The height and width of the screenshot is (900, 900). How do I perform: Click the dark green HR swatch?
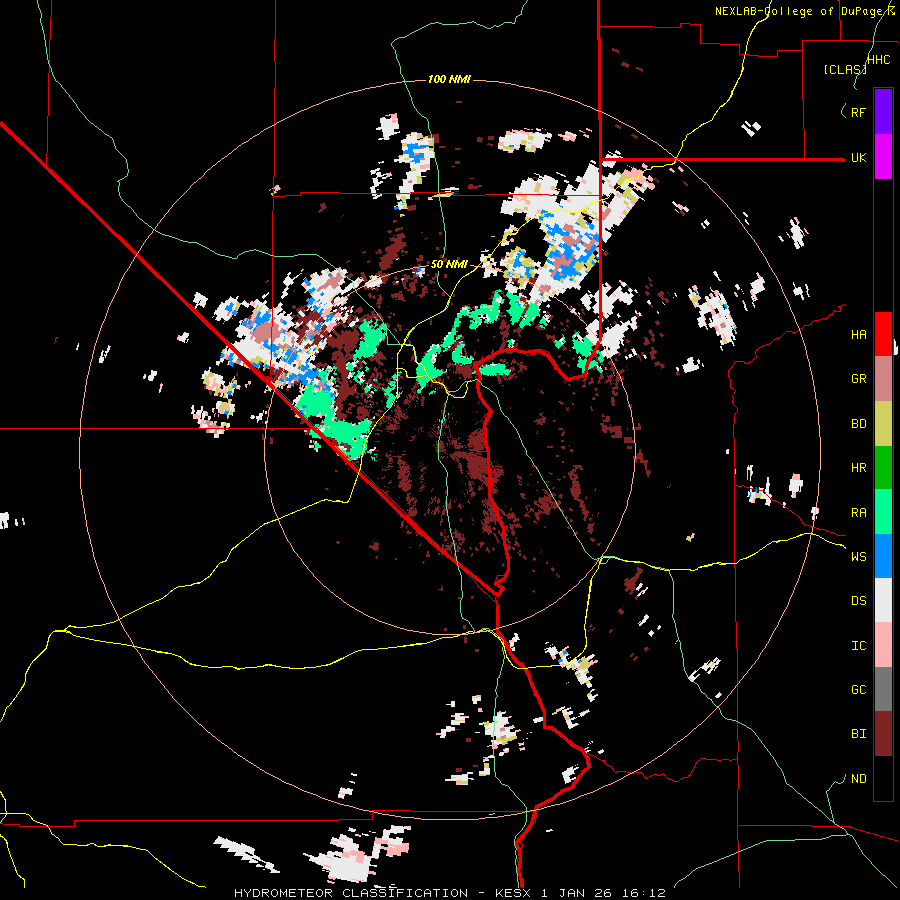click(x=883, y=467)
